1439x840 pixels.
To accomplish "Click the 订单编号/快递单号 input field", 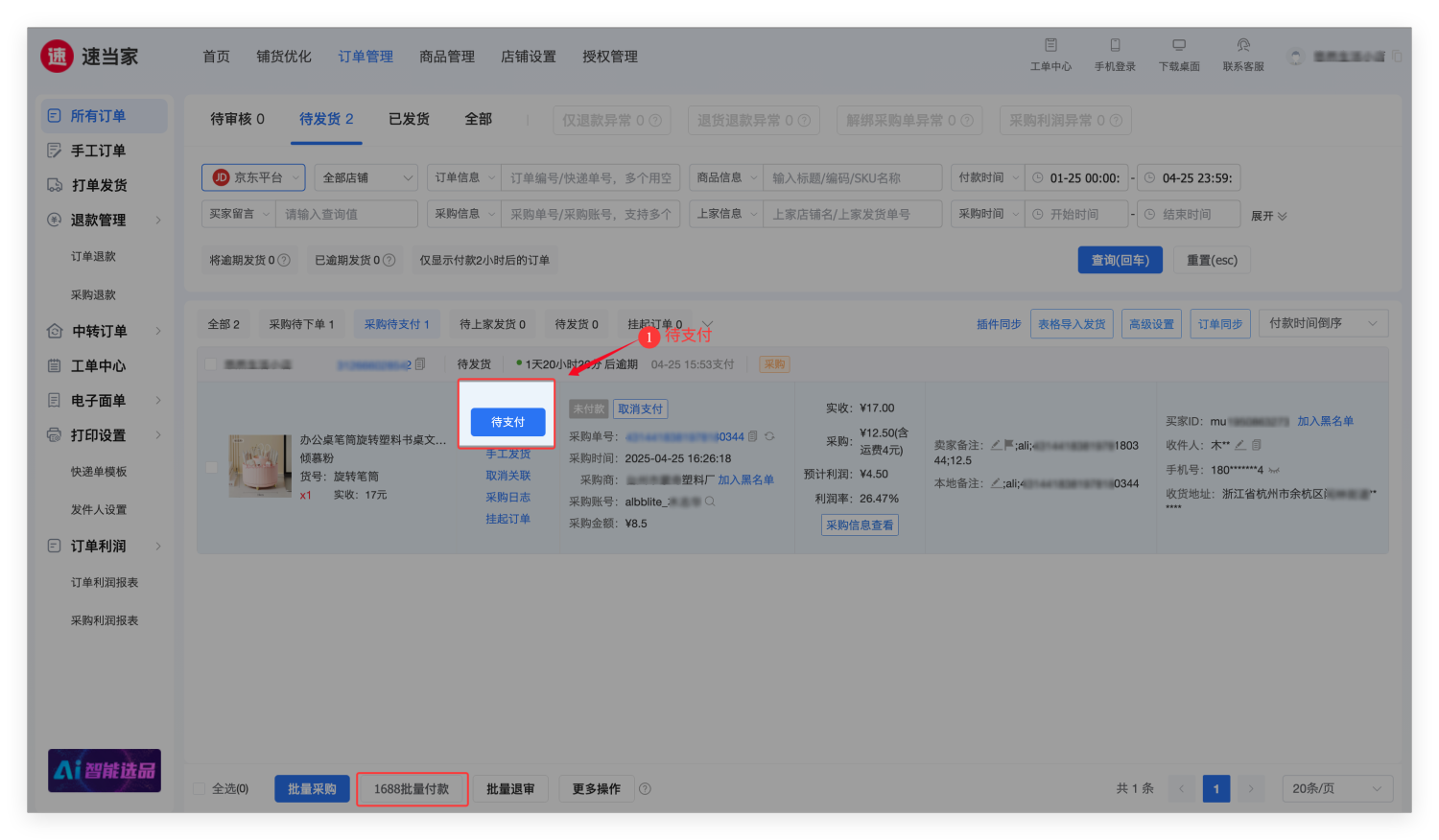I will [x=590, y=177].
